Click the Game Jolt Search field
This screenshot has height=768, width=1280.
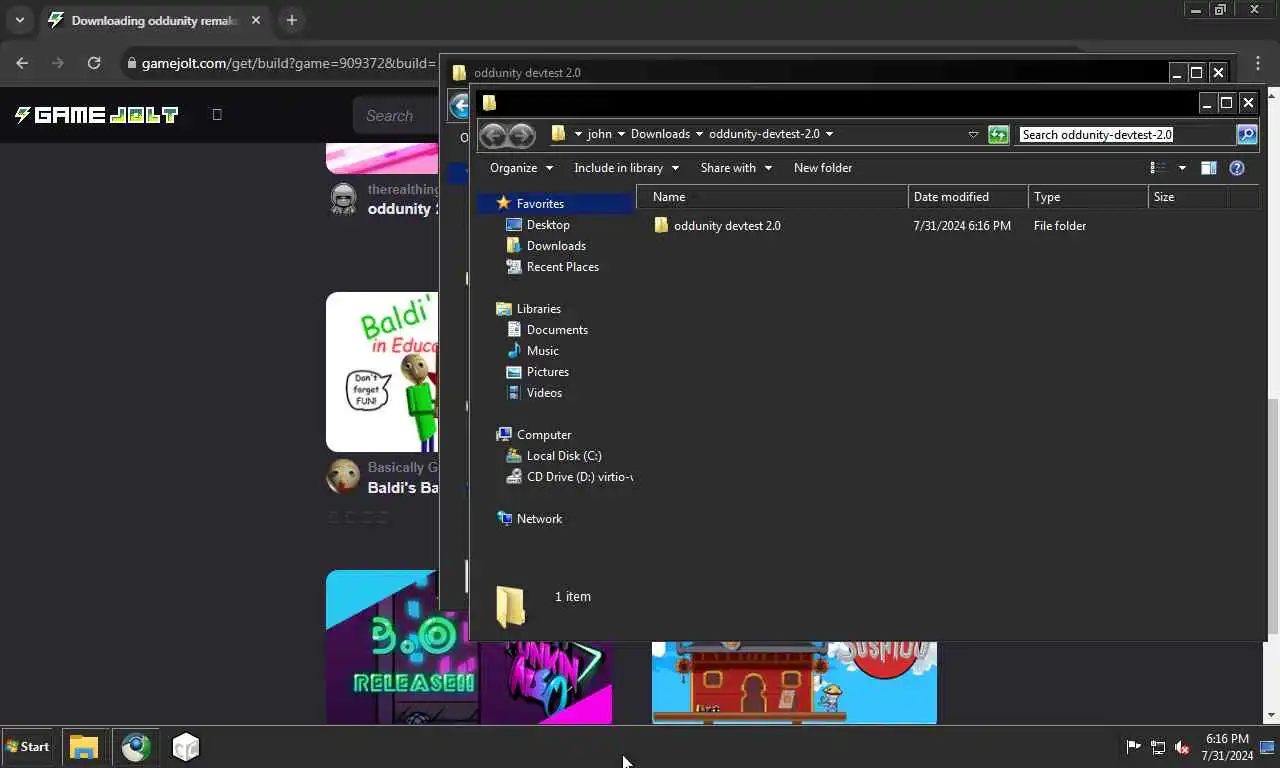pyautogui.click(x=396, y=115)
